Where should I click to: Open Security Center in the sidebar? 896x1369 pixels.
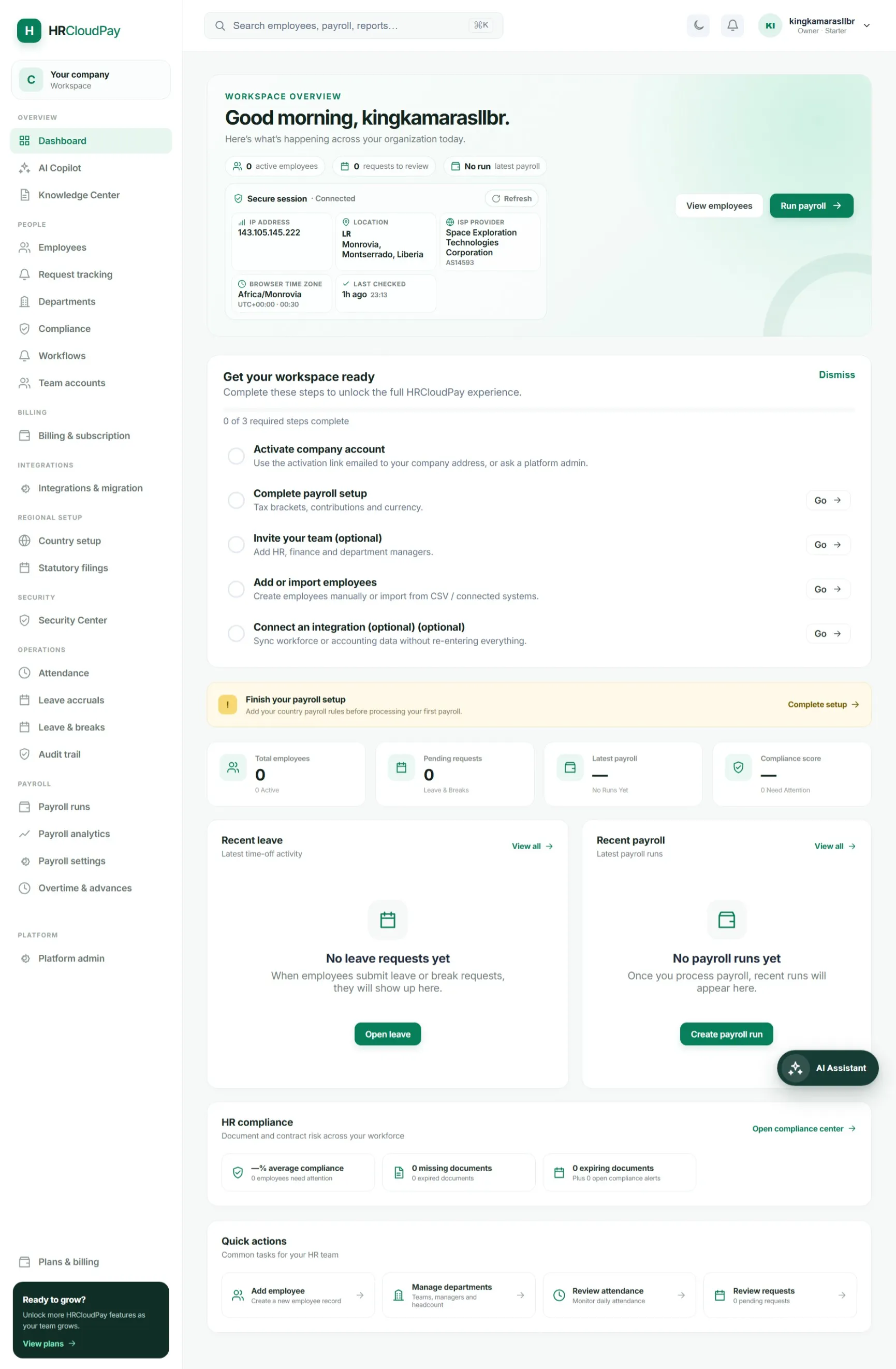(91, 621)
